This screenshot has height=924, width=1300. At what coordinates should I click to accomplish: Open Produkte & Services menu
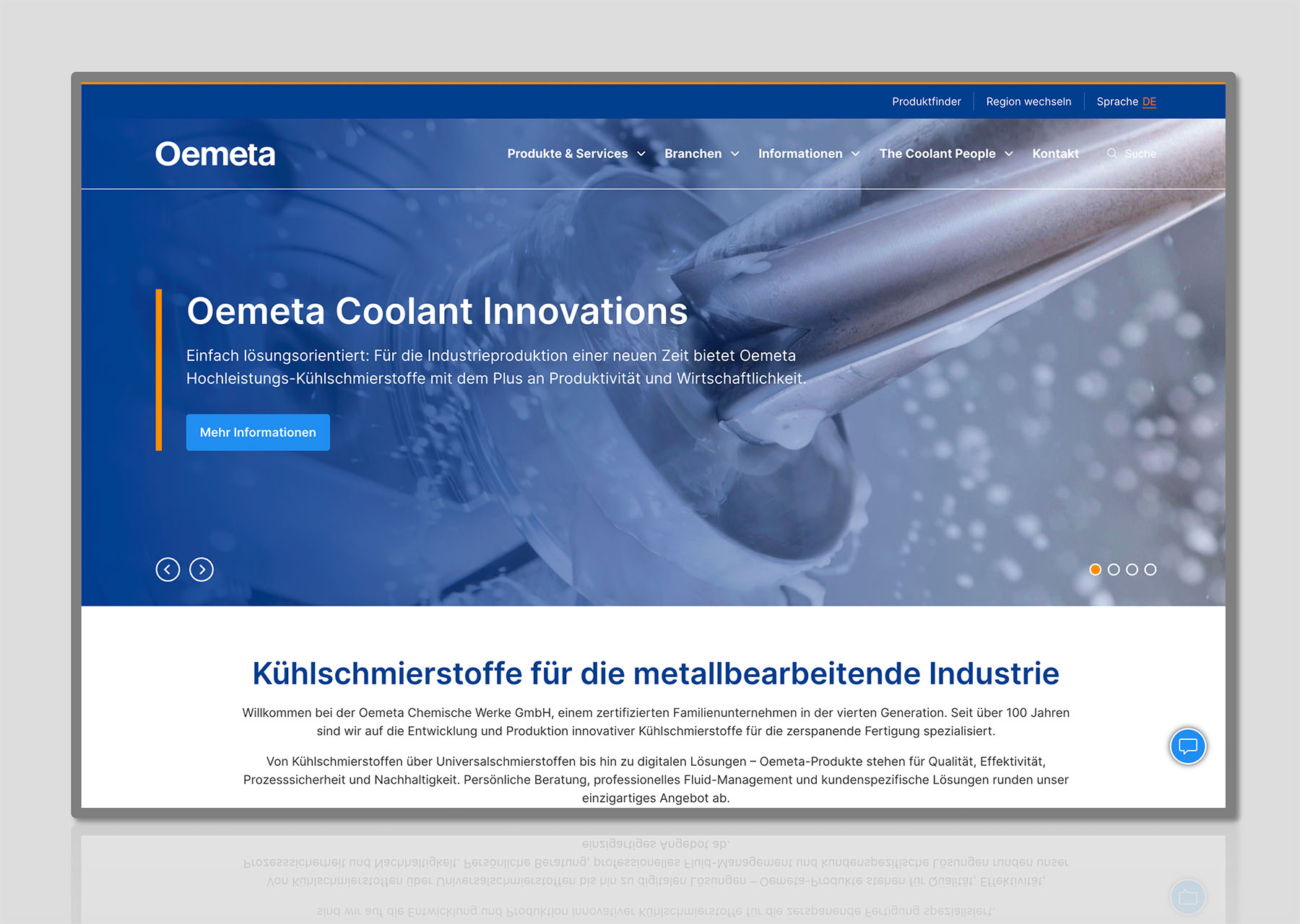(568, 154)
